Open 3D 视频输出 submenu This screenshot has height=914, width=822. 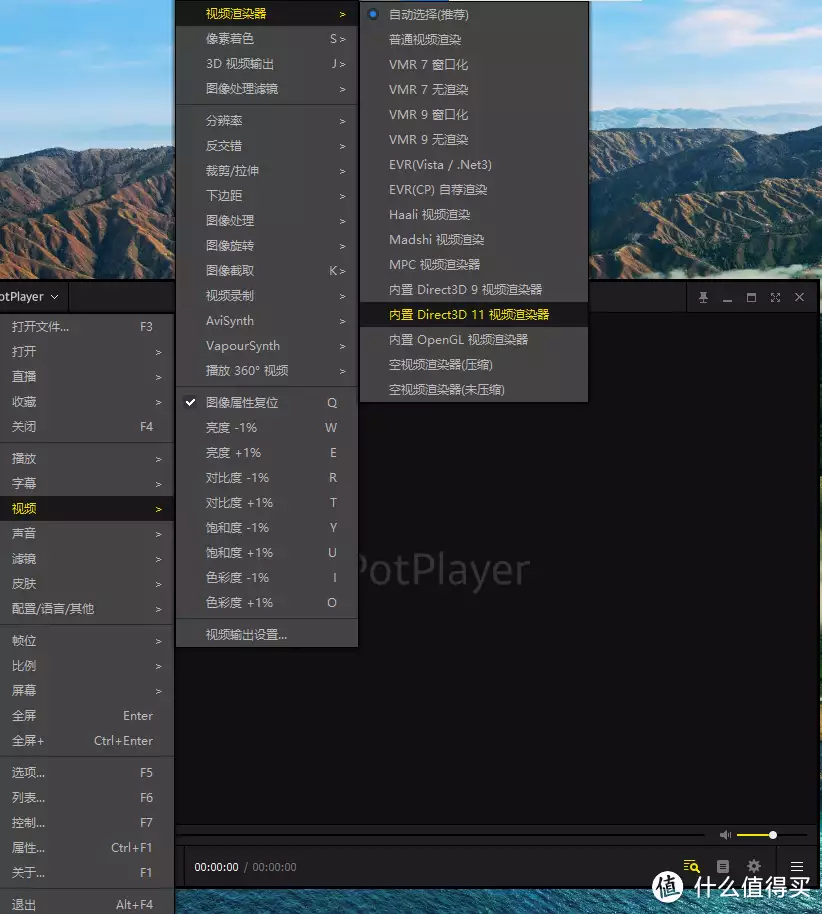click(x=267, y=64)
